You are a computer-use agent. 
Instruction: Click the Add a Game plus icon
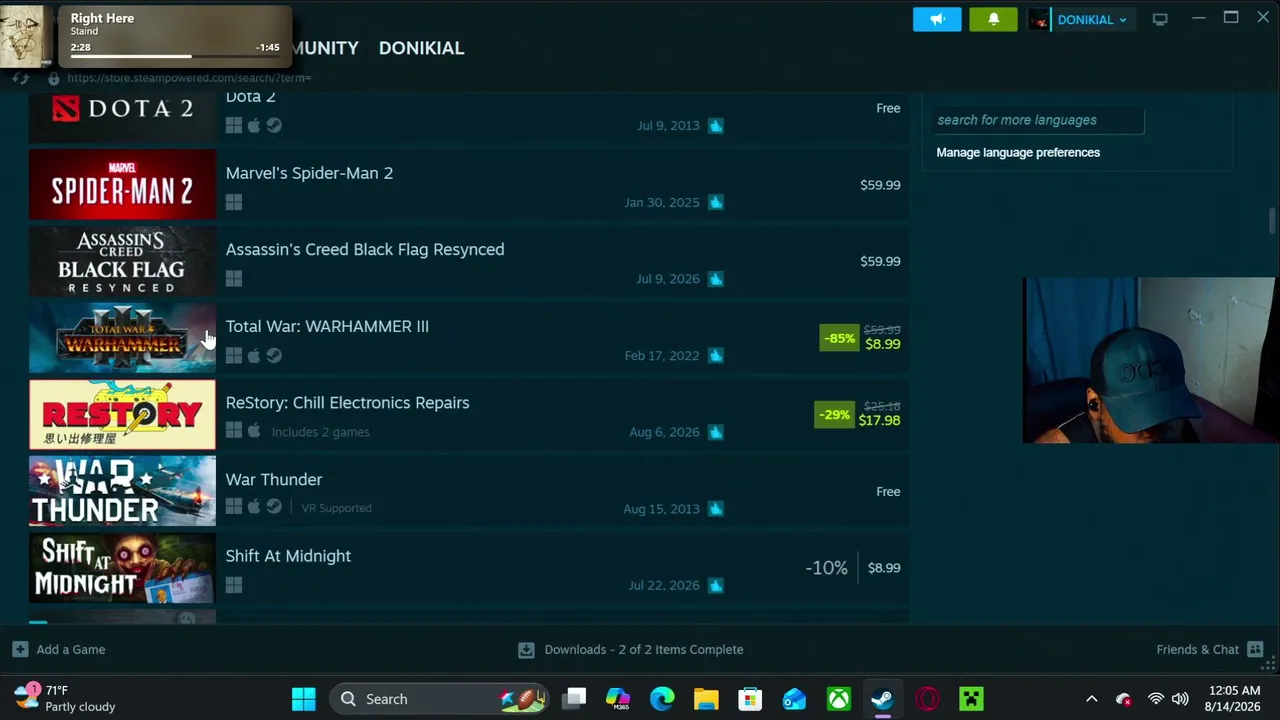pyautogui.click(x=20, y=650)
